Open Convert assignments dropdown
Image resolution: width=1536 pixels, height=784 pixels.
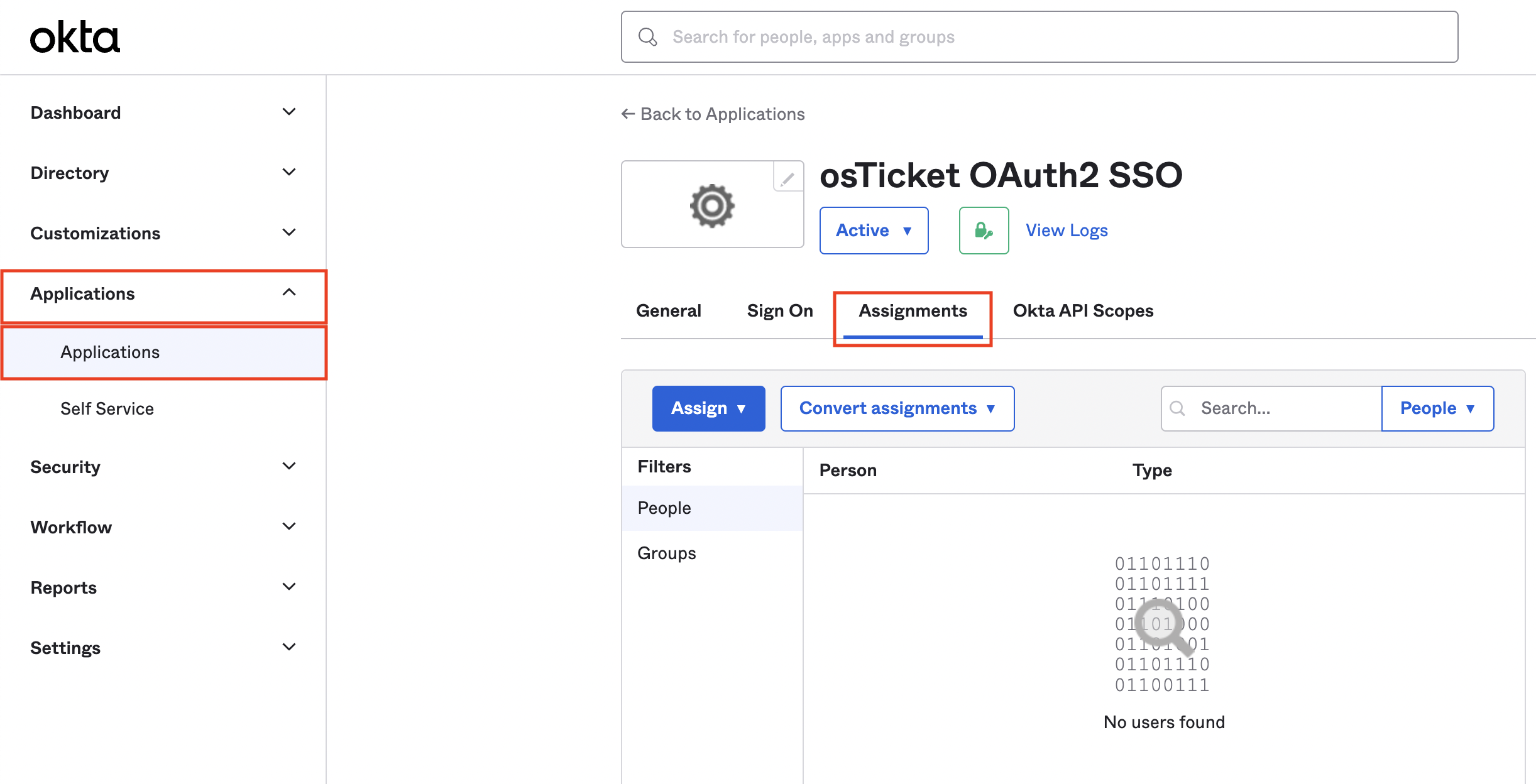click(897, 408)
